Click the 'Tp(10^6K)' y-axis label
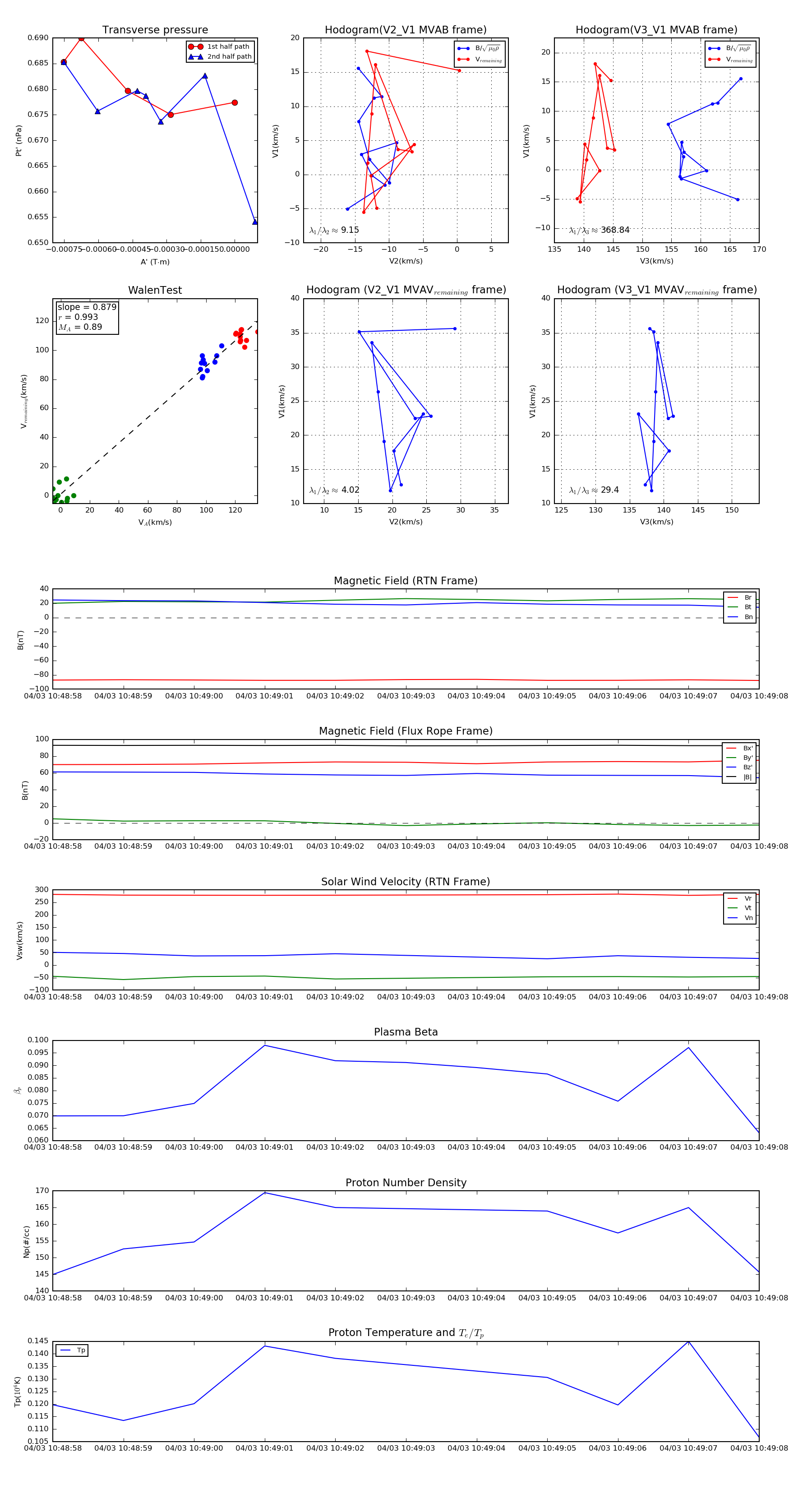Screen dimensions: 812x1489 pos(18,1392)
